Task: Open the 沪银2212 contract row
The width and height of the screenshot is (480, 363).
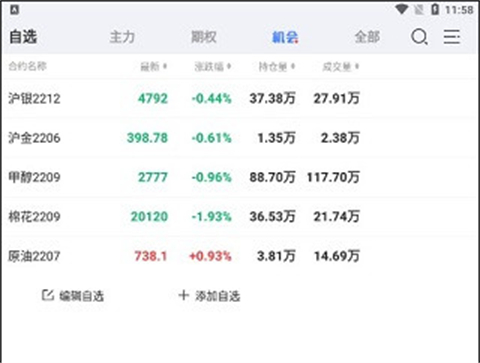Action: point(240,98)
